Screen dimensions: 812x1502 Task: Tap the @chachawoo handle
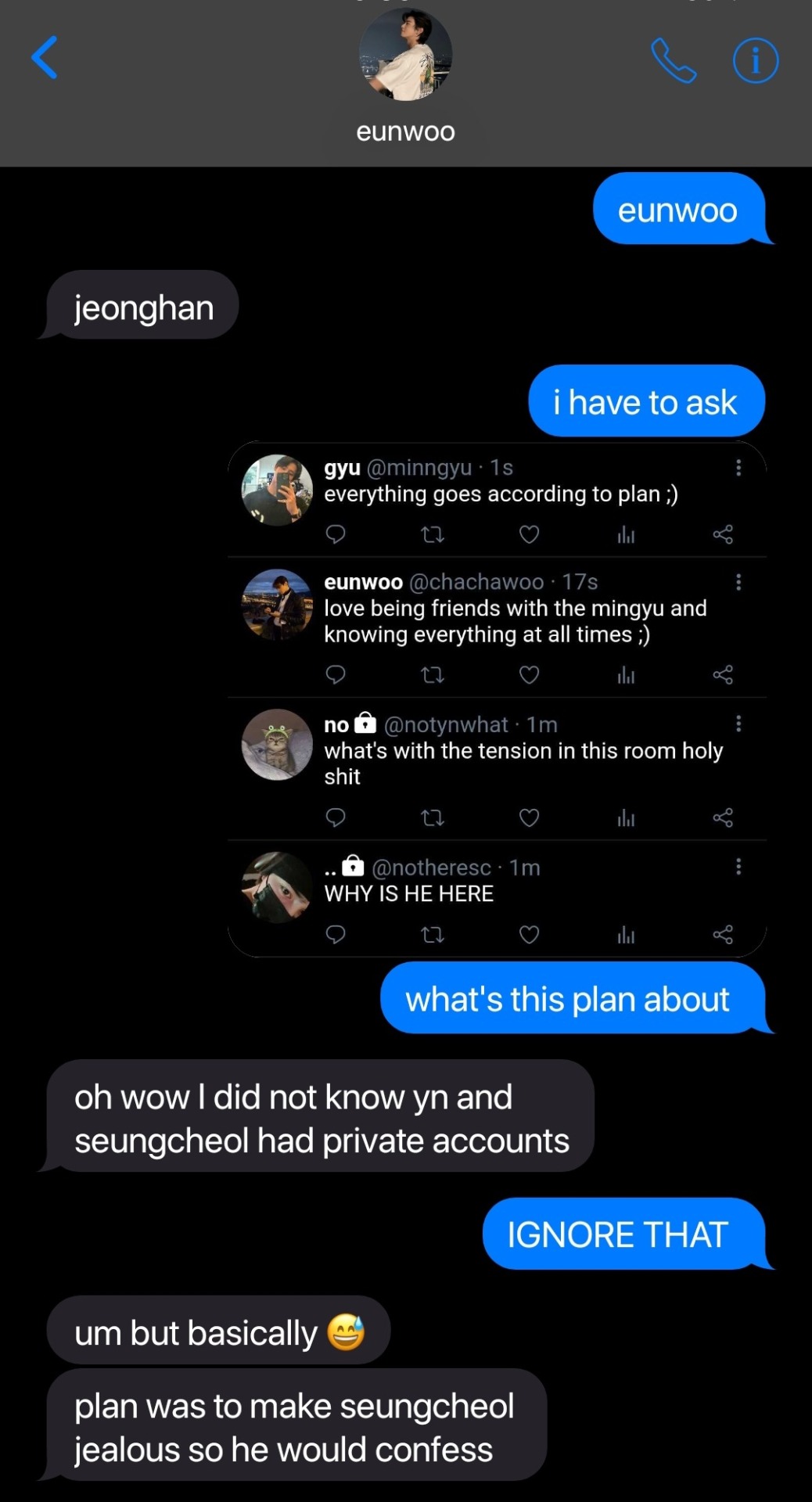(x=476, y=582)
